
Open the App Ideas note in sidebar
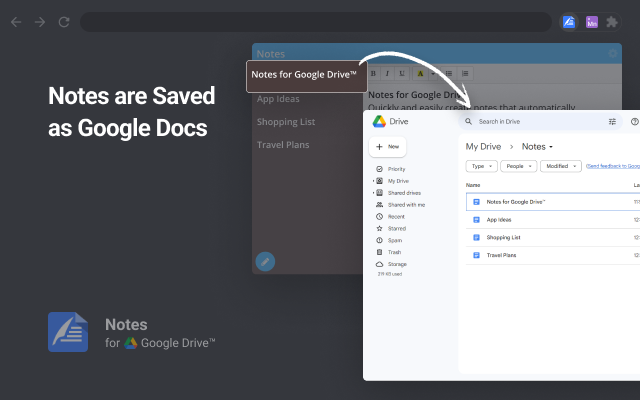278,99
